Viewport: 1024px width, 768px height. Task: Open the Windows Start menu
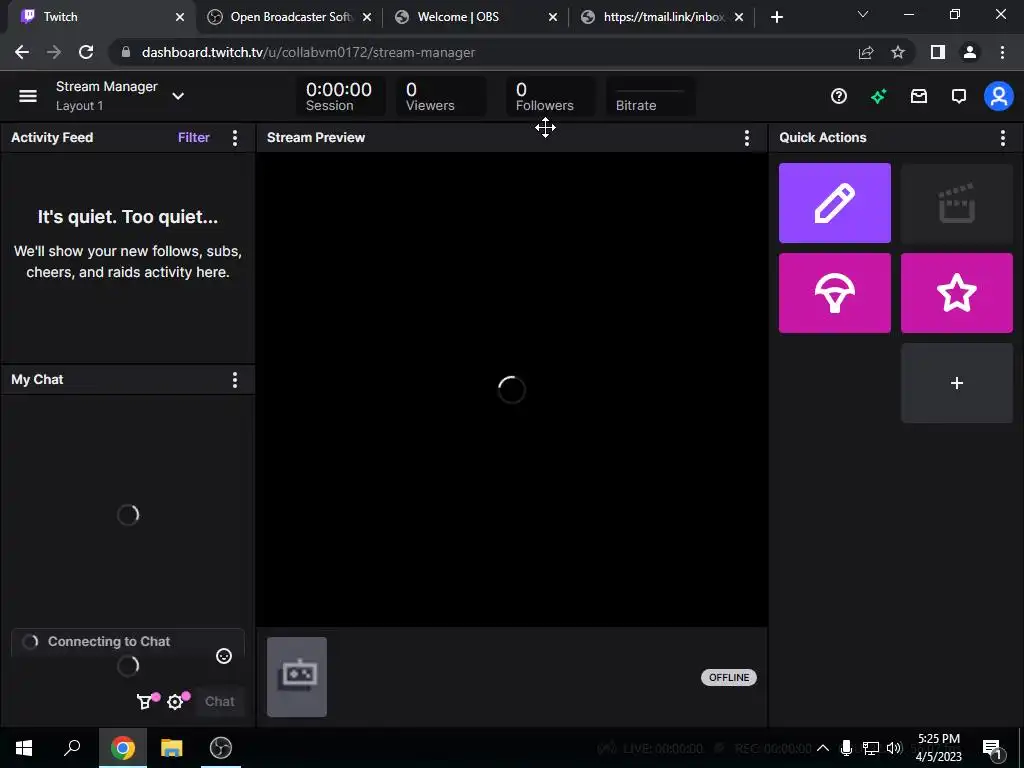[x=24, y=748]
